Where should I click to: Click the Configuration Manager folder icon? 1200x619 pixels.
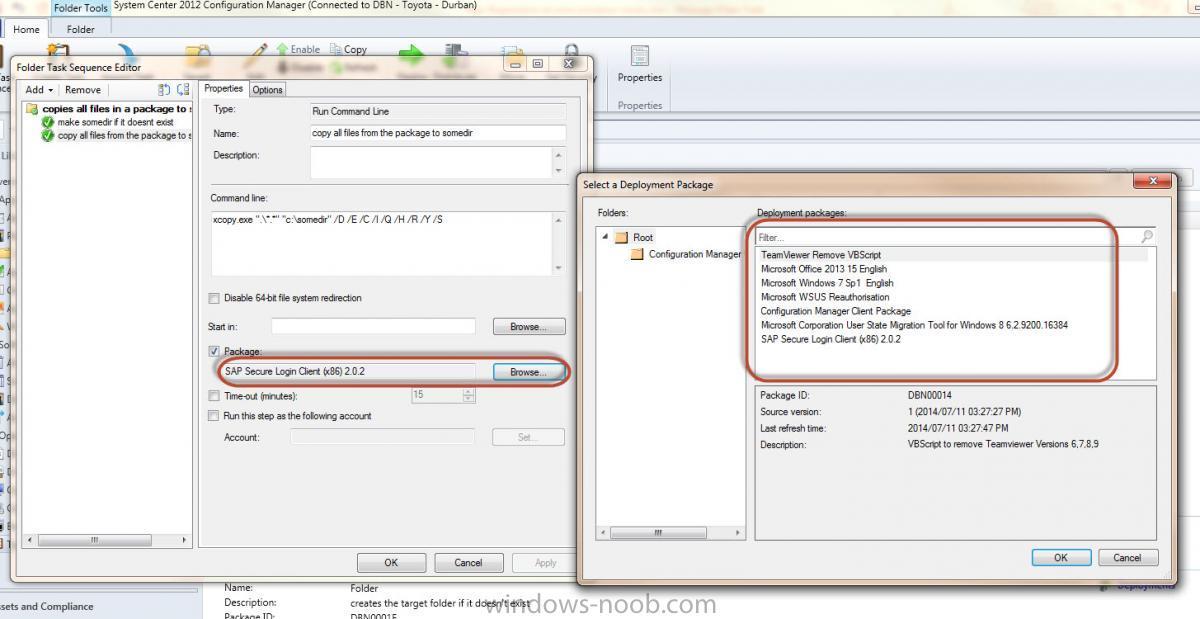point(637,254)
